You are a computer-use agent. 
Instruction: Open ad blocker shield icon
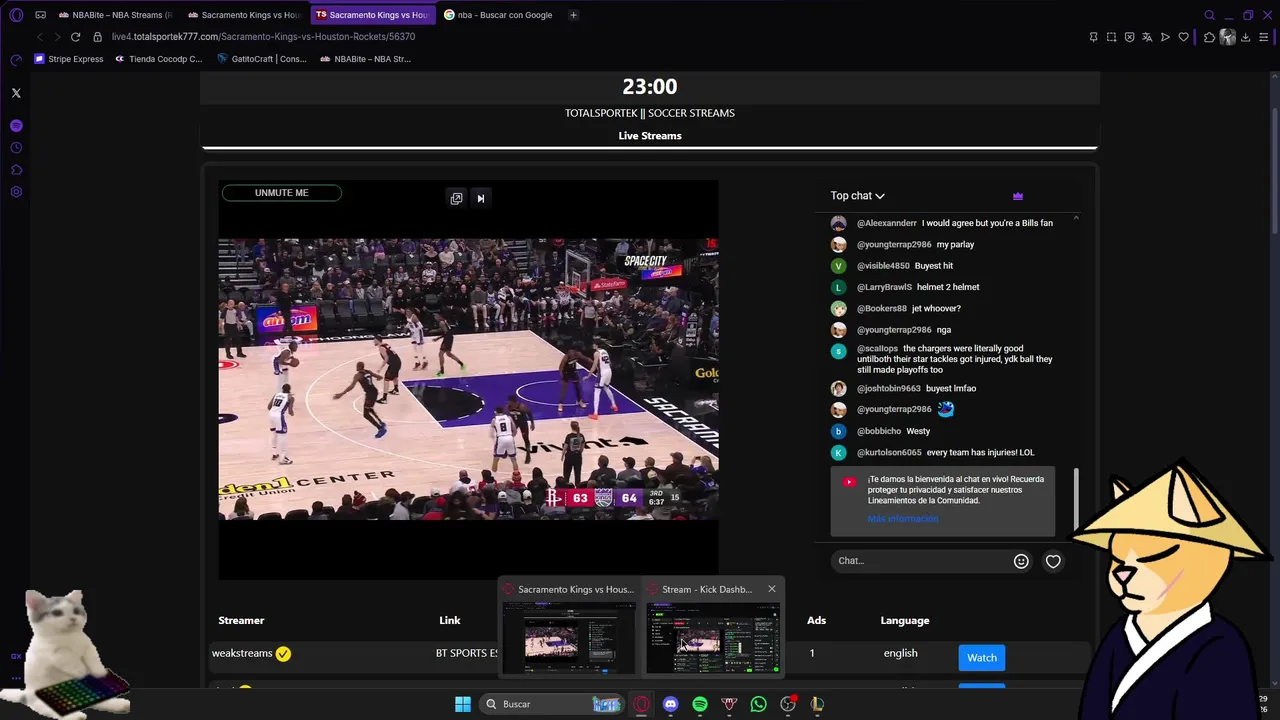[1129, 37]
